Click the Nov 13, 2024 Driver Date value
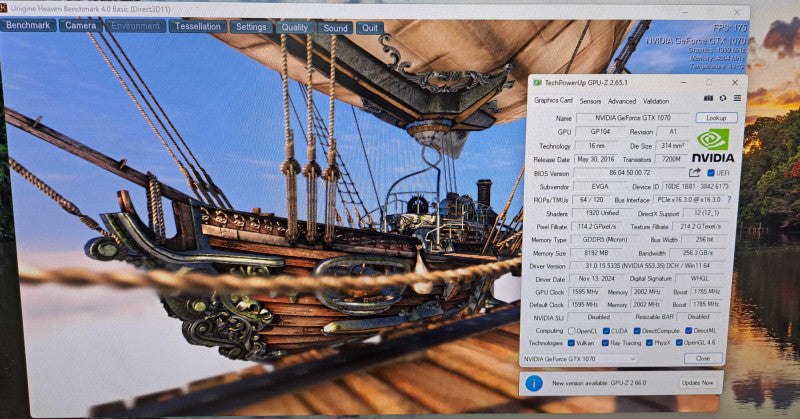This screenshot has width=800, height=419. [x=597, y=279]
